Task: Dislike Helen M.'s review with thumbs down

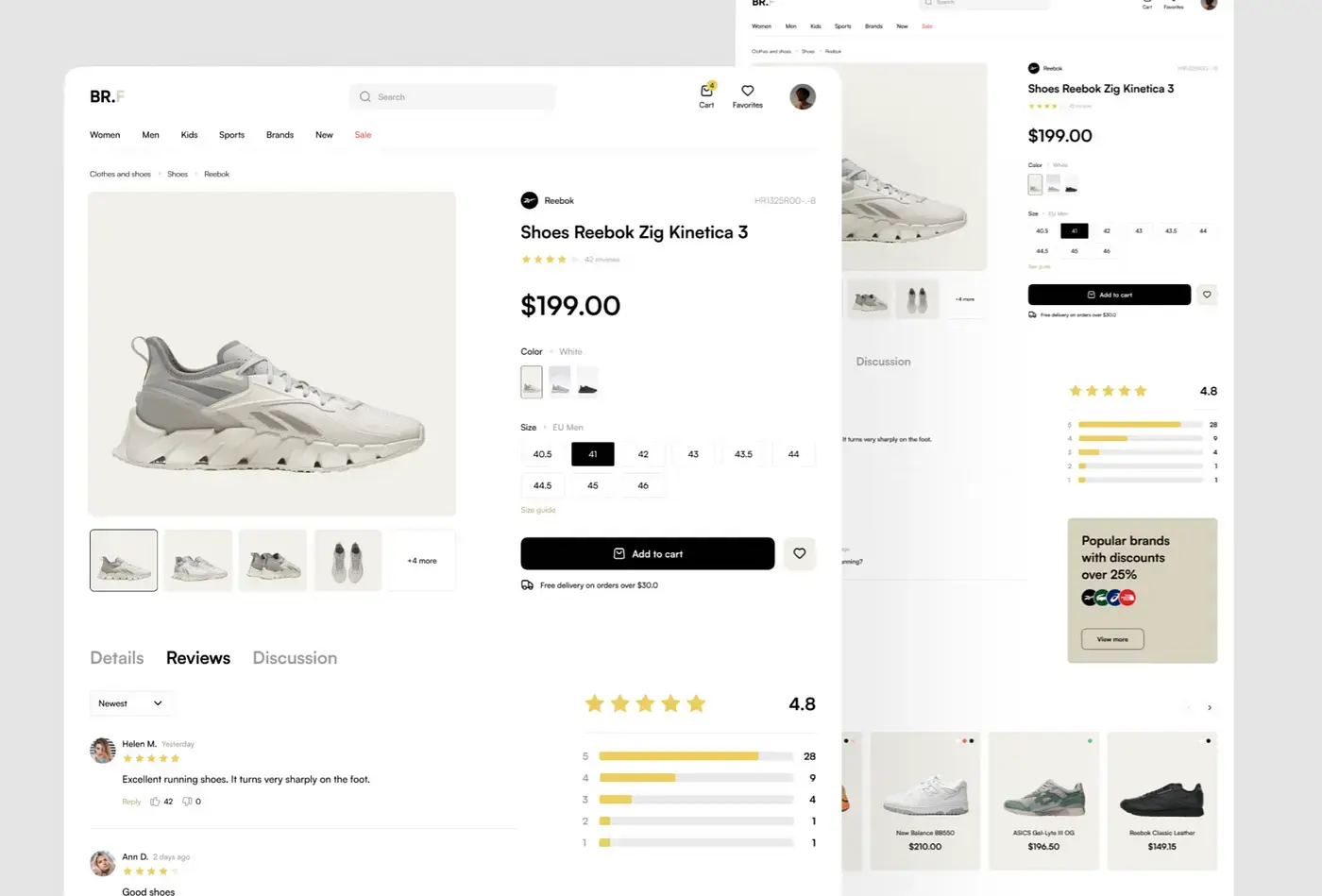Action: click(187, 802)
